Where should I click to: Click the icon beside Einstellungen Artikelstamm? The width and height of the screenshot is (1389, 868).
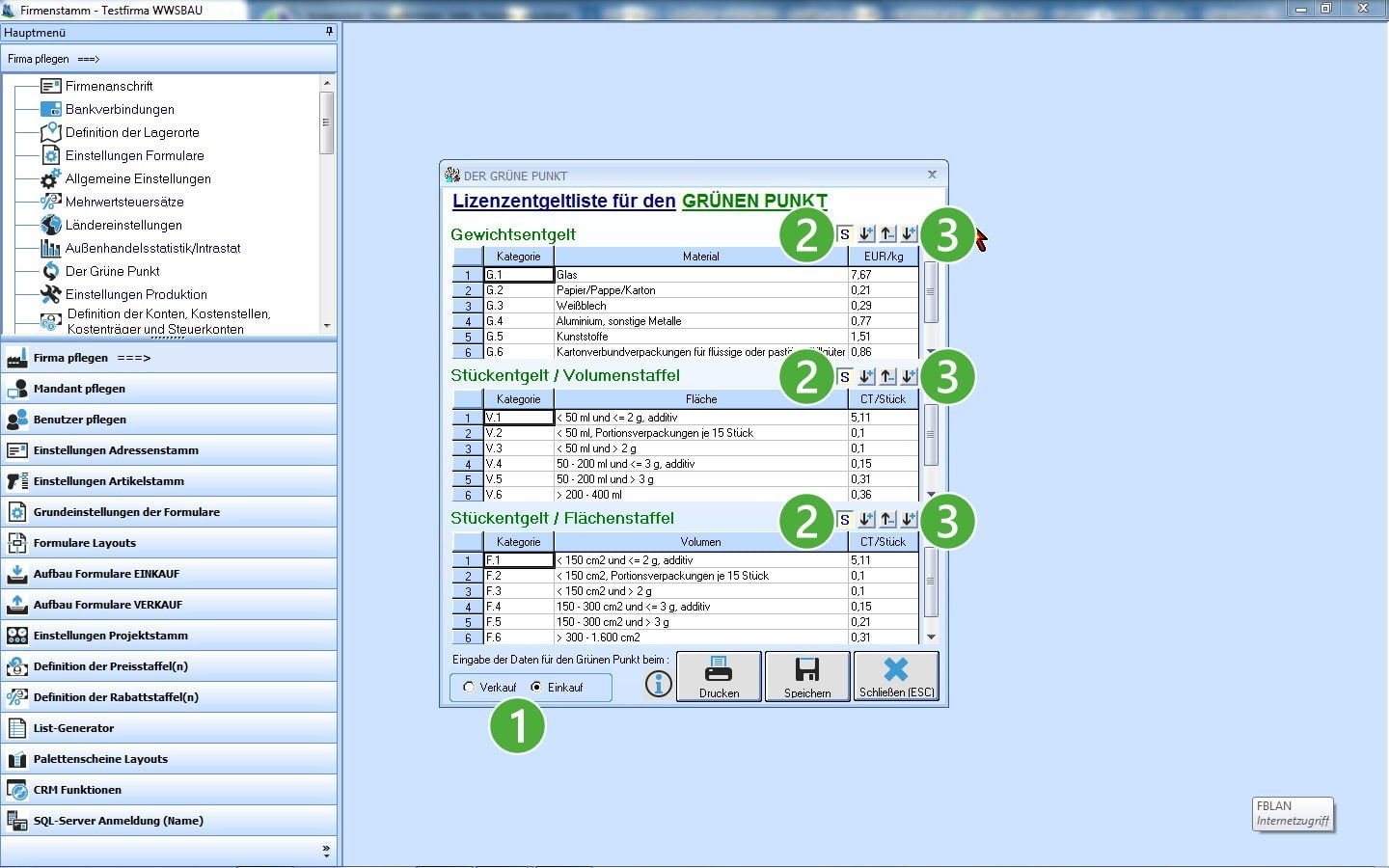(x=17, y=481)
